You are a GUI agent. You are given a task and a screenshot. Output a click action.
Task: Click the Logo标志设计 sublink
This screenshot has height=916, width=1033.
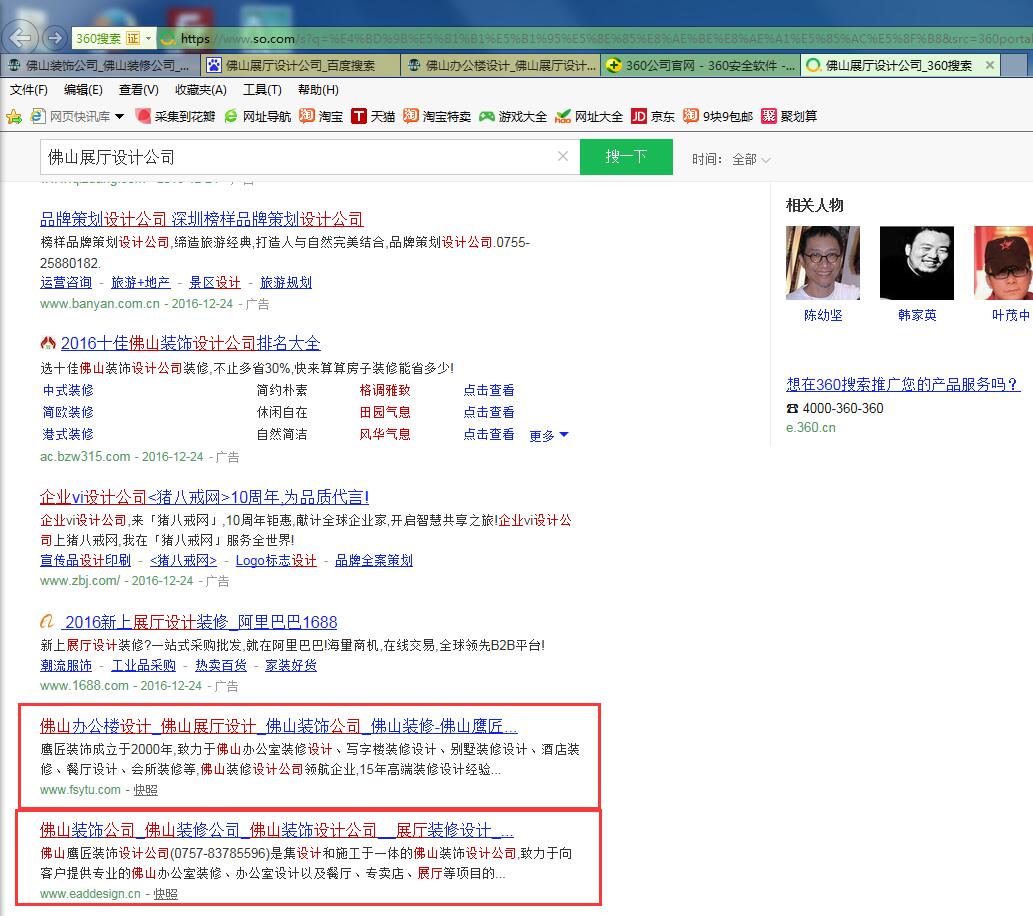tap(276, 561)
